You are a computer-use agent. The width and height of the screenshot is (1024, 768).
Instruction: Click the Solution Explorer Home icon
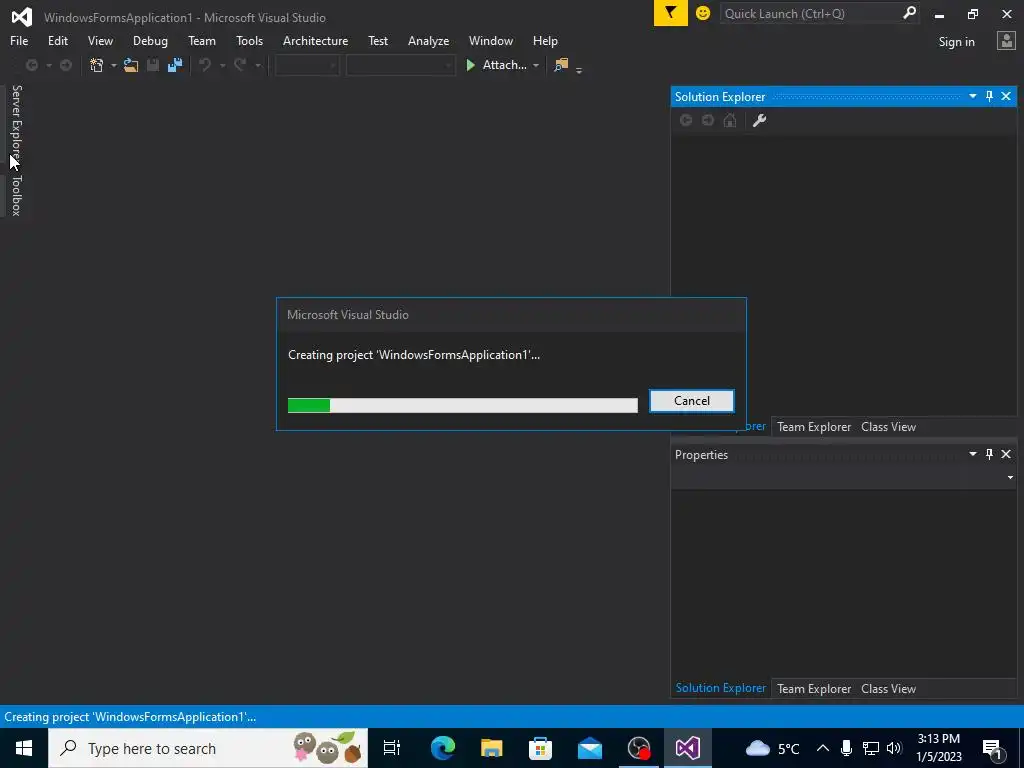tap(729, 120)
